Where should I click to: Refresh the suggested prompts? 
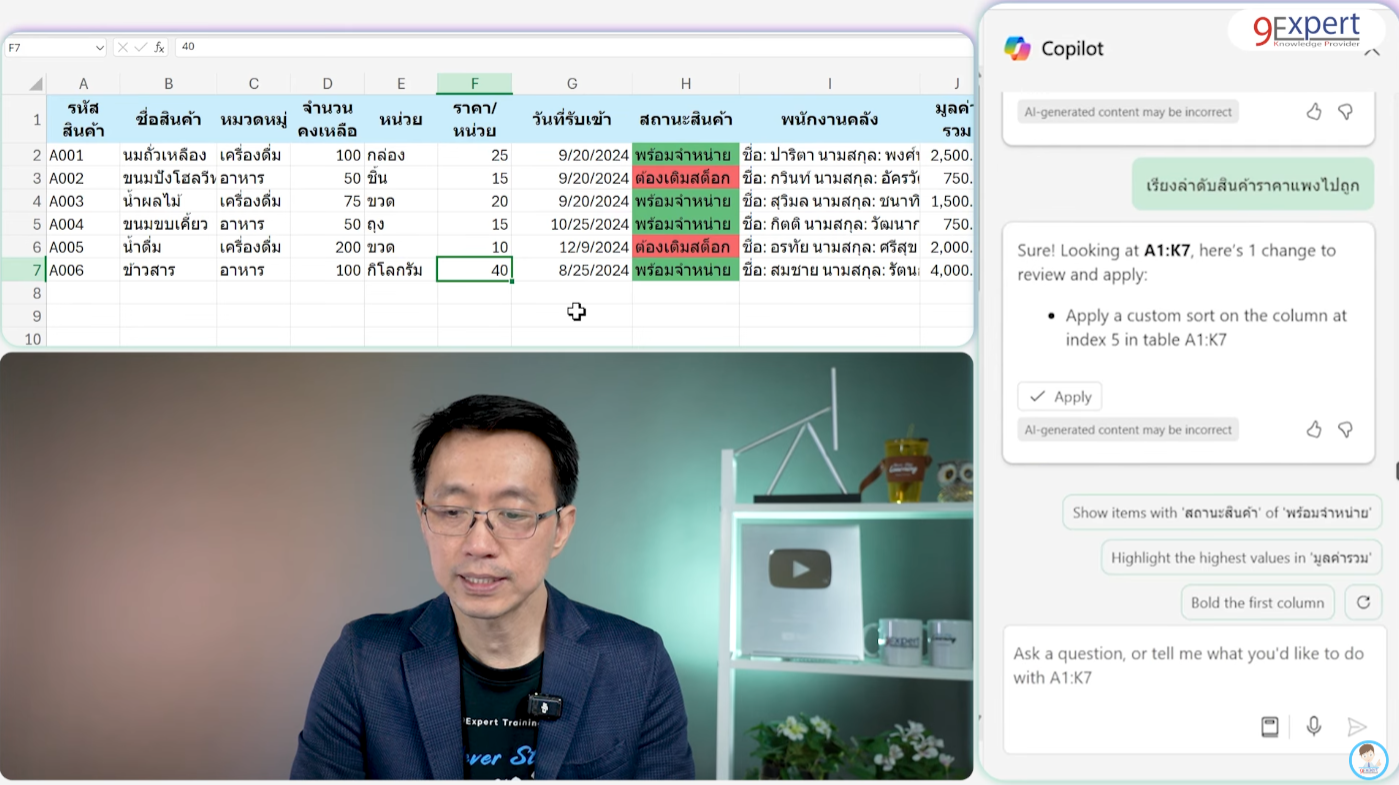click(x=1362, y=603)
